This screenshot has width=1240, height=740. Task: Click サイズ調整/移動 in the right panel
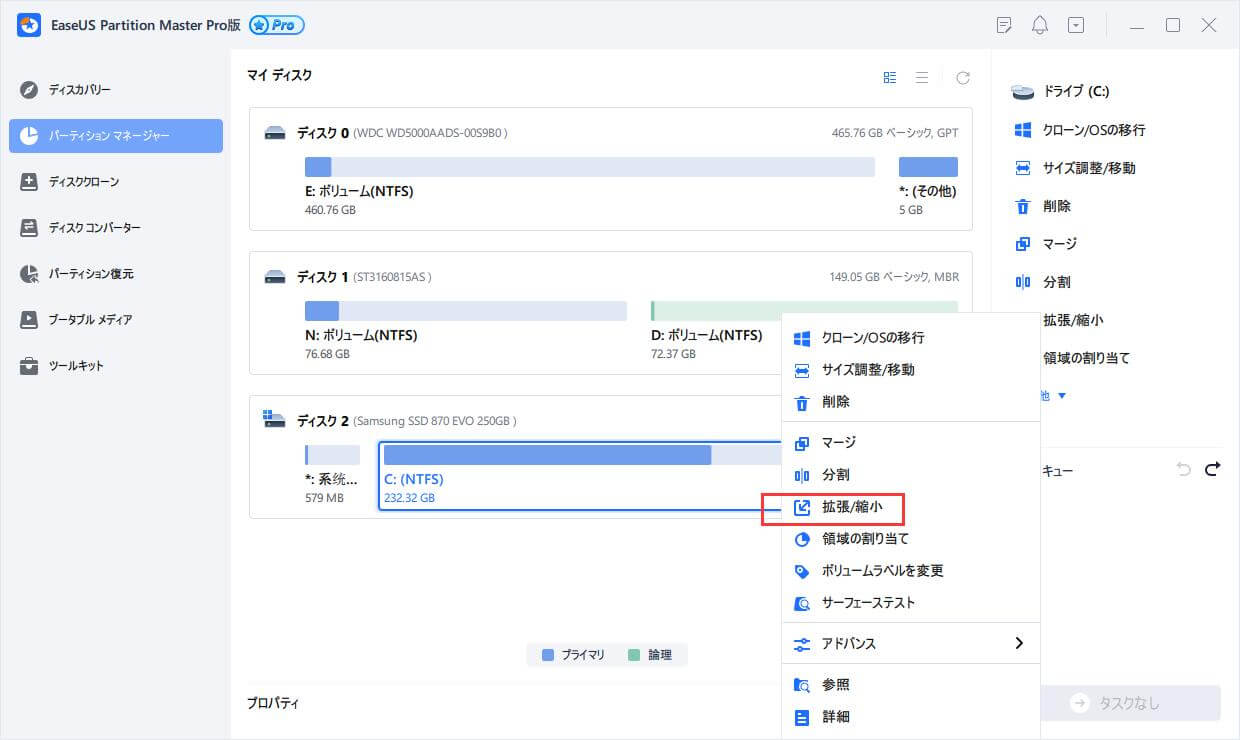[x=1088, y=168]
